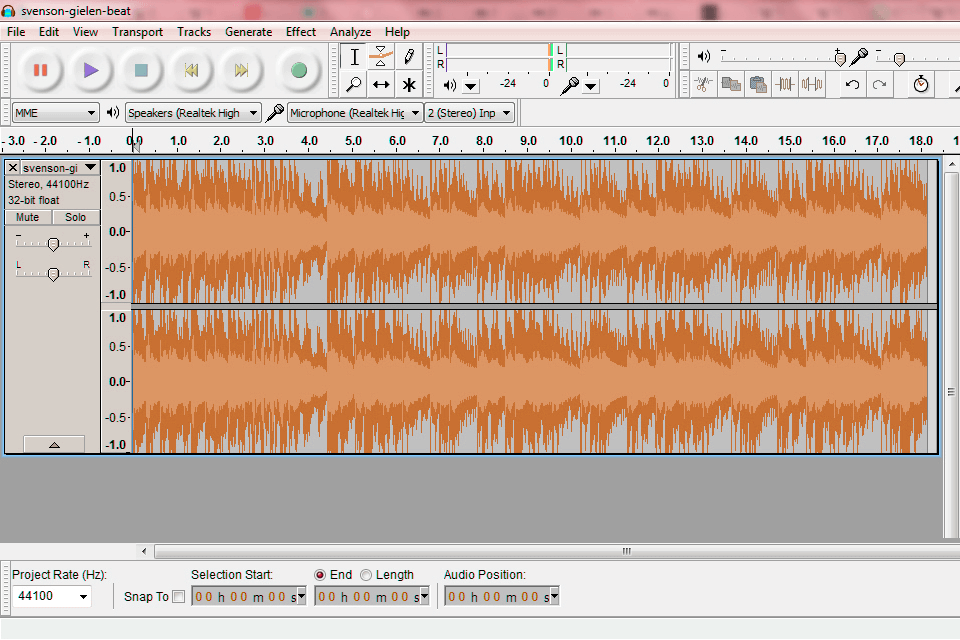Viewport: 960px width, 640px height.
Task: Click the Pause transport button
Action: click(x=40, y=70)
